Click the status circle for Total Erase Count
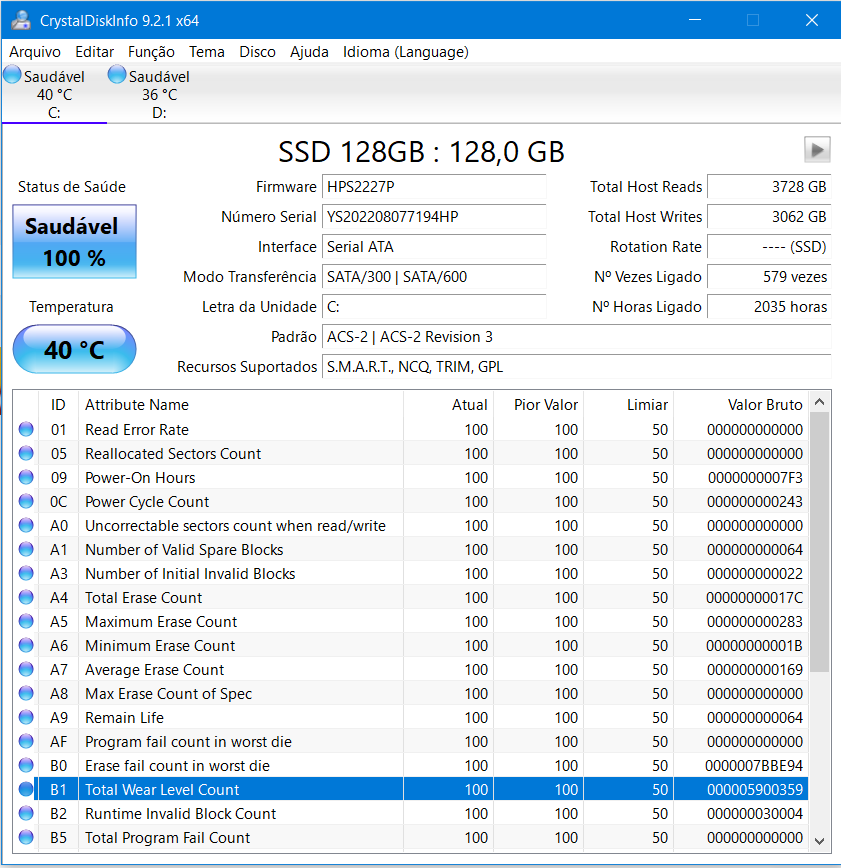Viewport: 841px width, 868px height. (x=26, y=597)
